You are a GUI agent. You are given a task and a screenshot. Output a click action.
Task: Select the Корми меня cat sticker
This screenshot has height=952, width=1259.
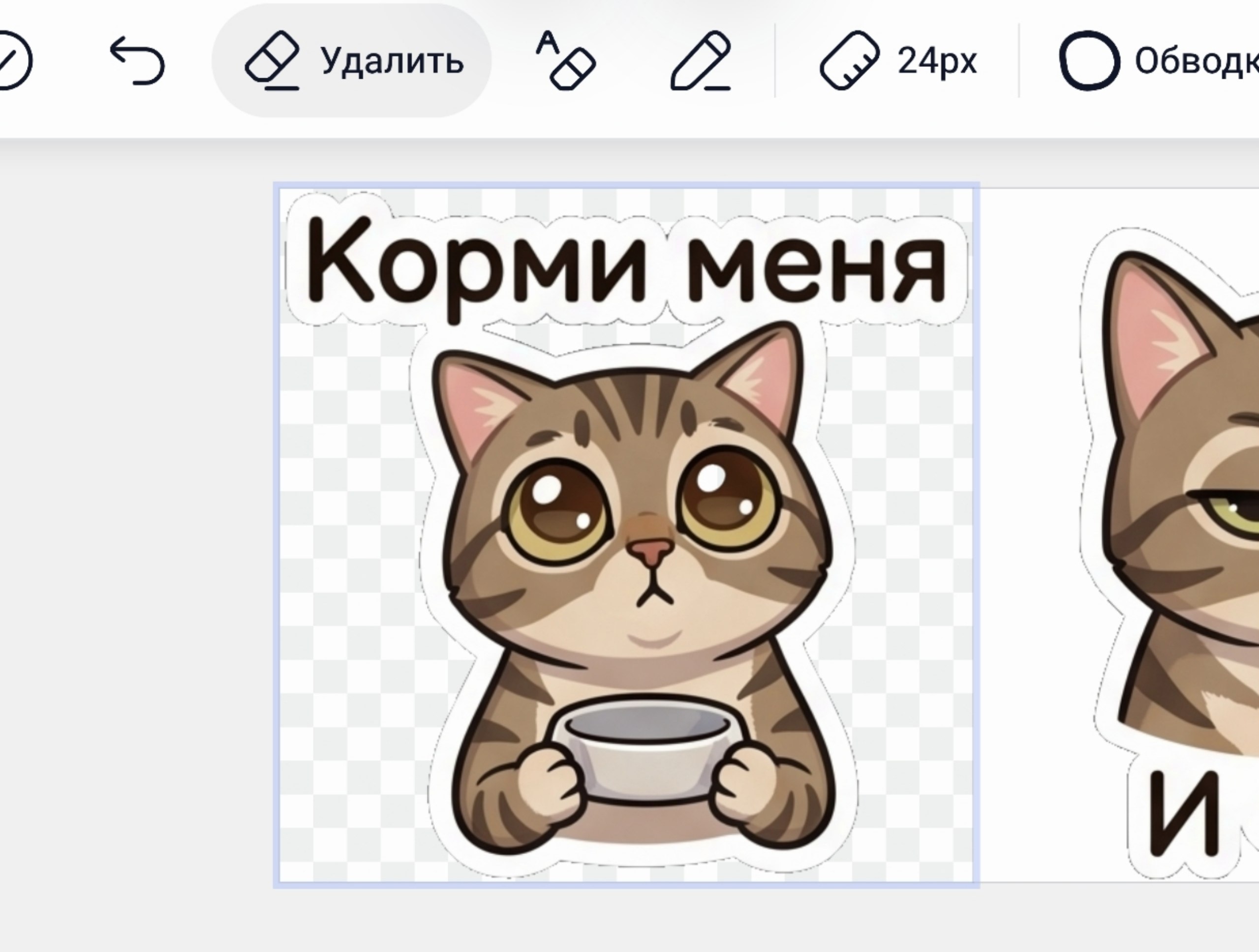[x=626, y=535]
